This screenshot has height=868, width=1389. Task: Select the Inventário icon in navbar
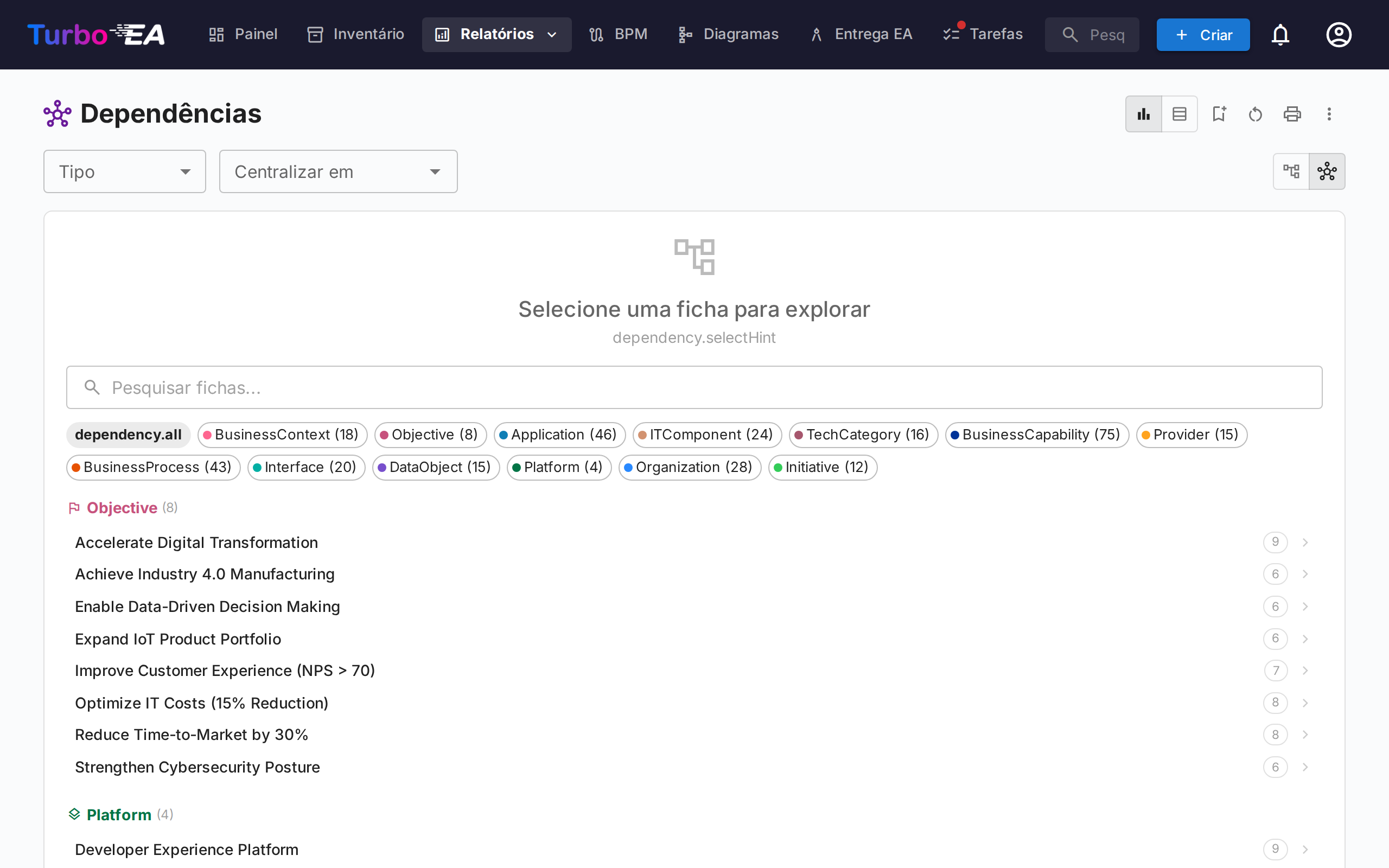pyautogui.click(x=315, y=34)
